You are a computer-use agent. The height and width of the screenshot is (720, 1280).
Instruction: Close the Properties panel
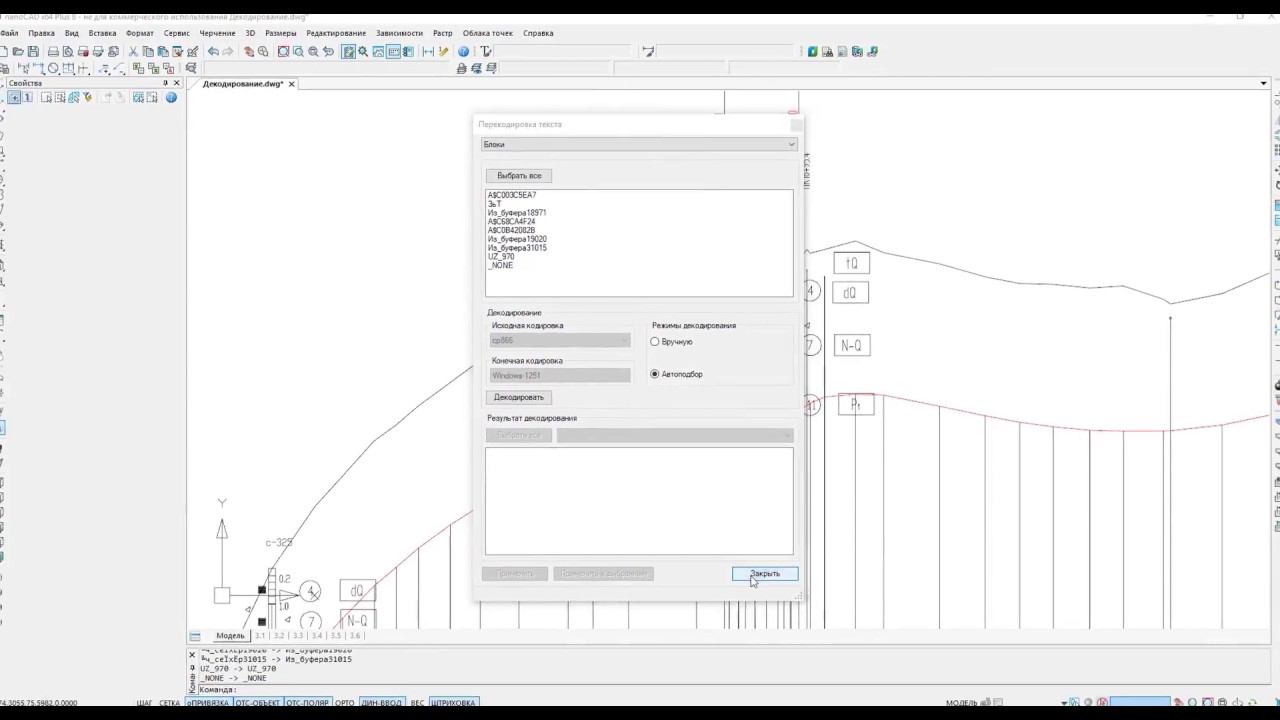click(x=177, y=84)
